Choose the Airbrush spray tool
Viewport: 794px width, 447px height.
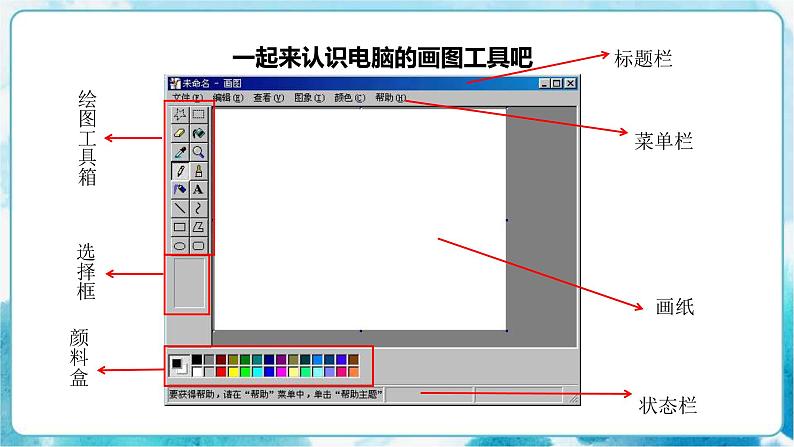pos(180,189)
